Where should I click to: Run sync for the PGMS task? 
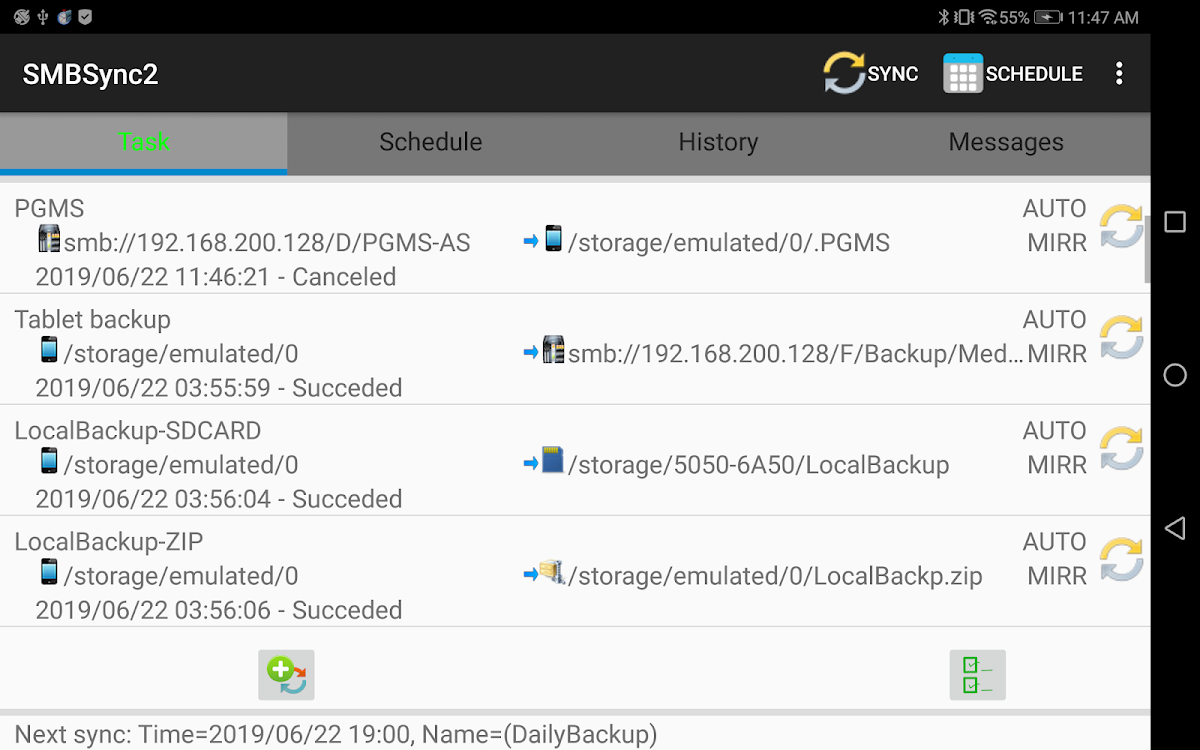tap(1121, 226)
